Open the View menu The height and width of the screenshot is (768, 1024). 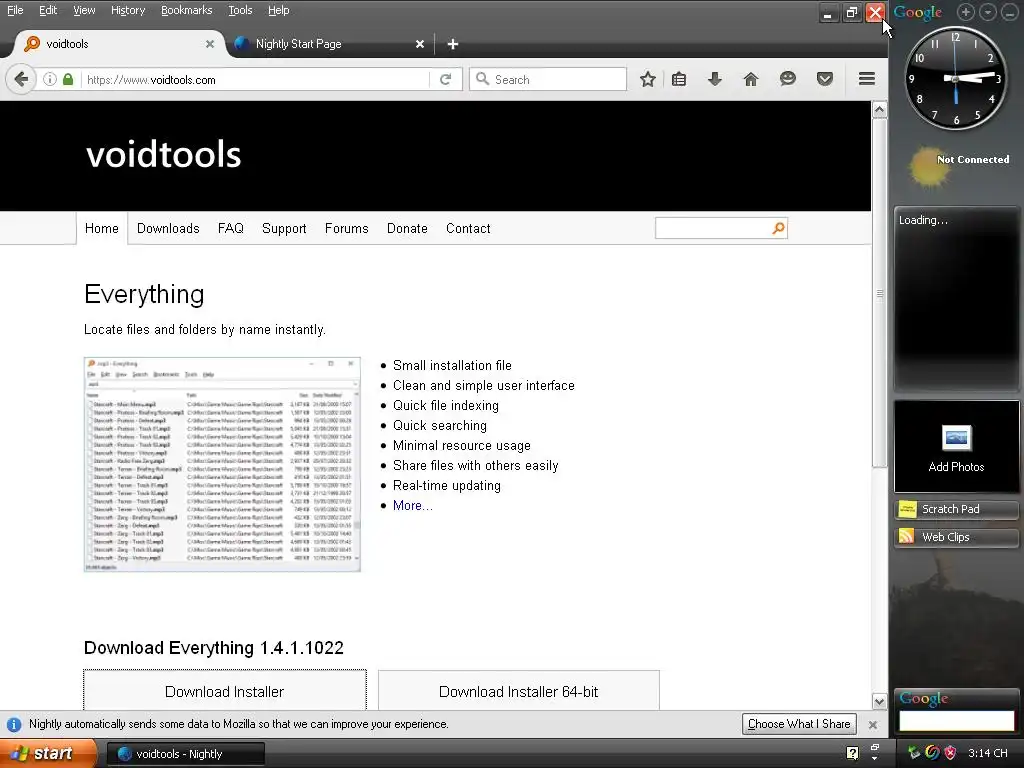click(x=84, y=10)
